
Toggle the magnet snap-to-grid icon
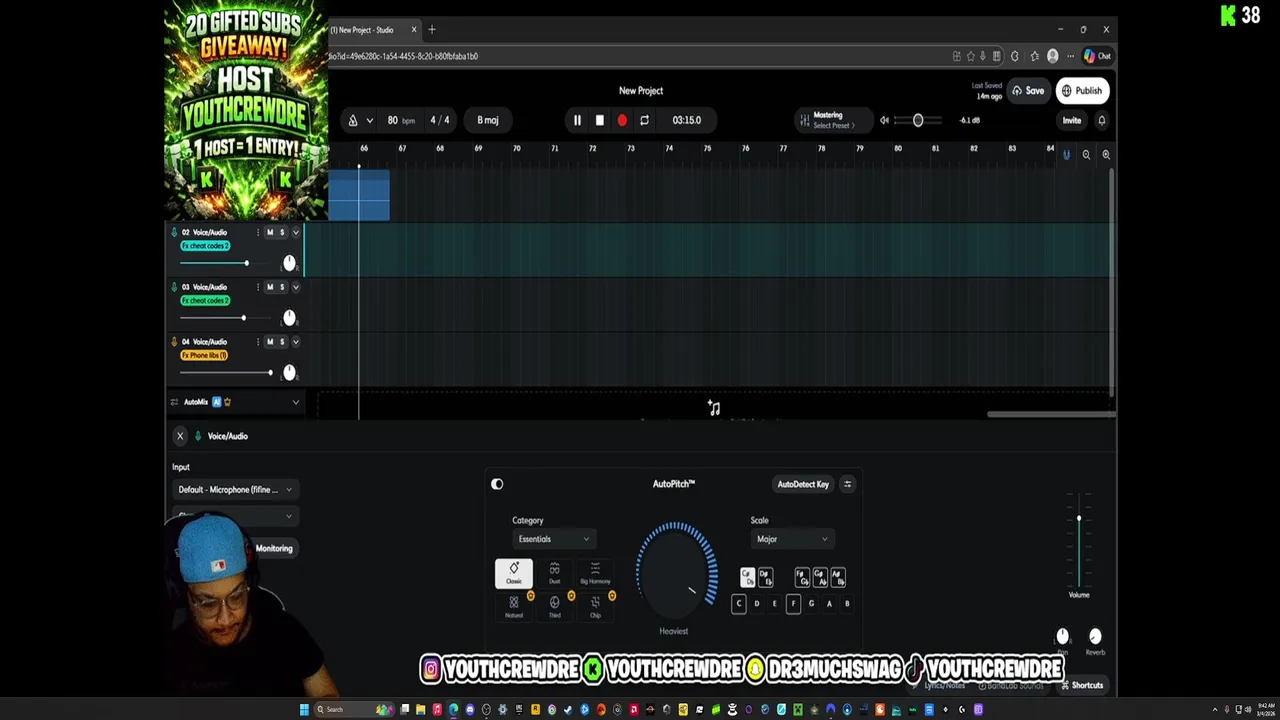tap(1066, 154)
